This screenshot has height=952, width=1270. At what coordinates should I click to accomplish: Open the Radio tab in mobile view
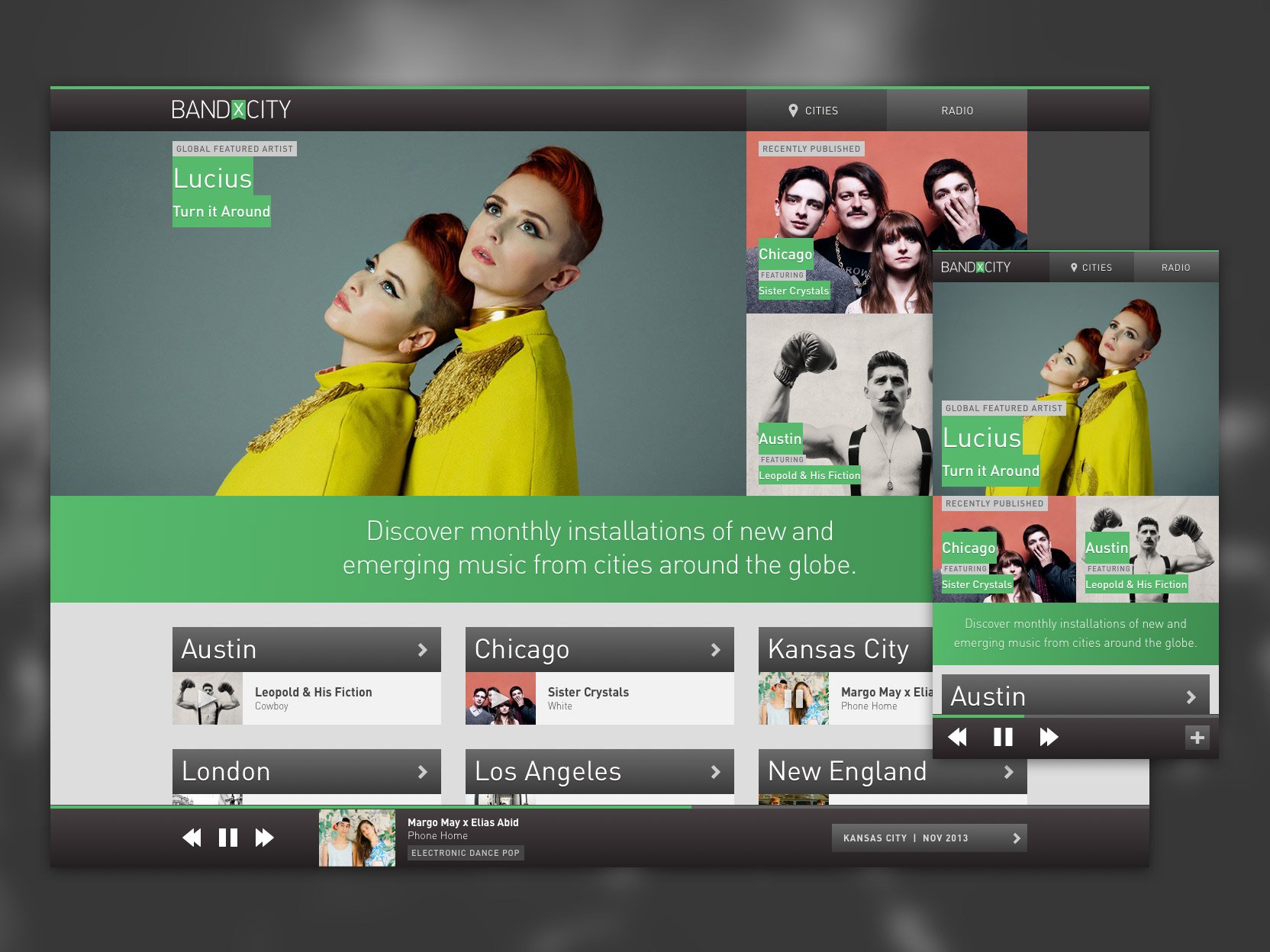click(x=1176, y=268)
